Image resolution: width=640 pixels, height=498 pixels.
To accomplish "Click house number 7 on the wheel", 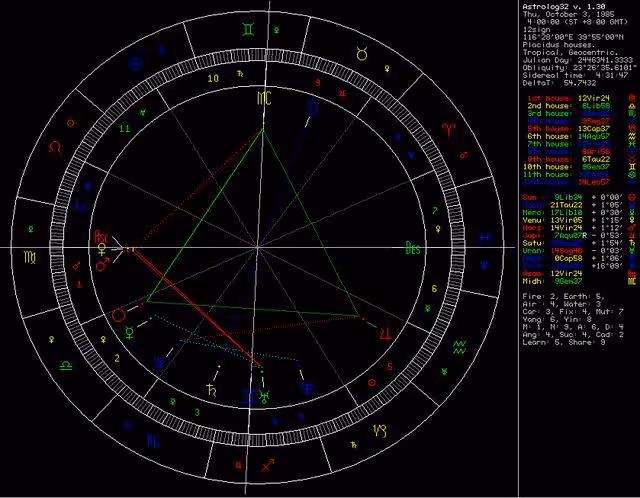I will (x=435, y=211).
